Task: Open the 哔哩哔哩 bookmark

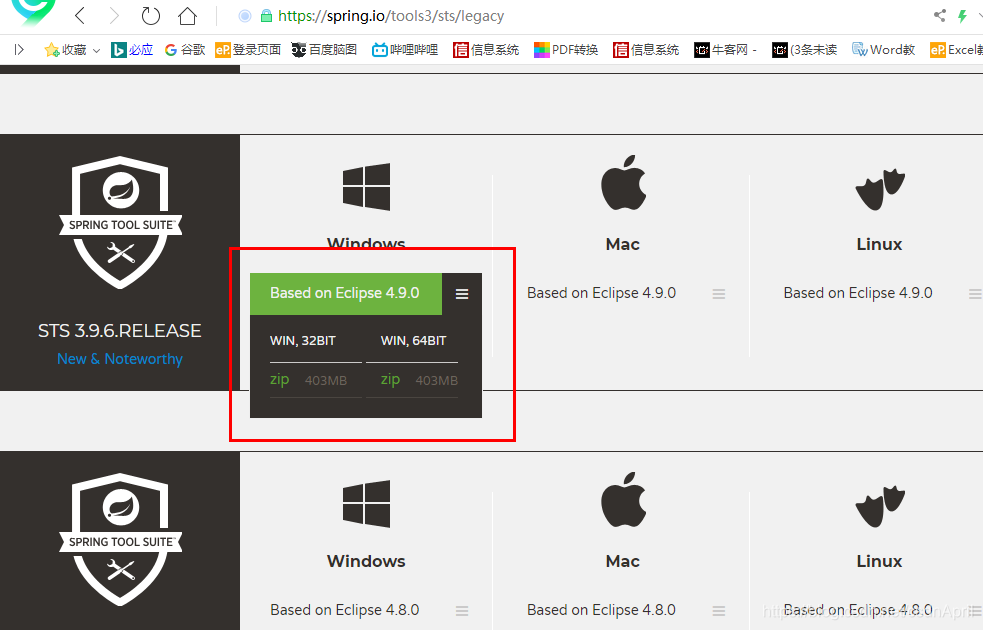Action: point(404,50)
